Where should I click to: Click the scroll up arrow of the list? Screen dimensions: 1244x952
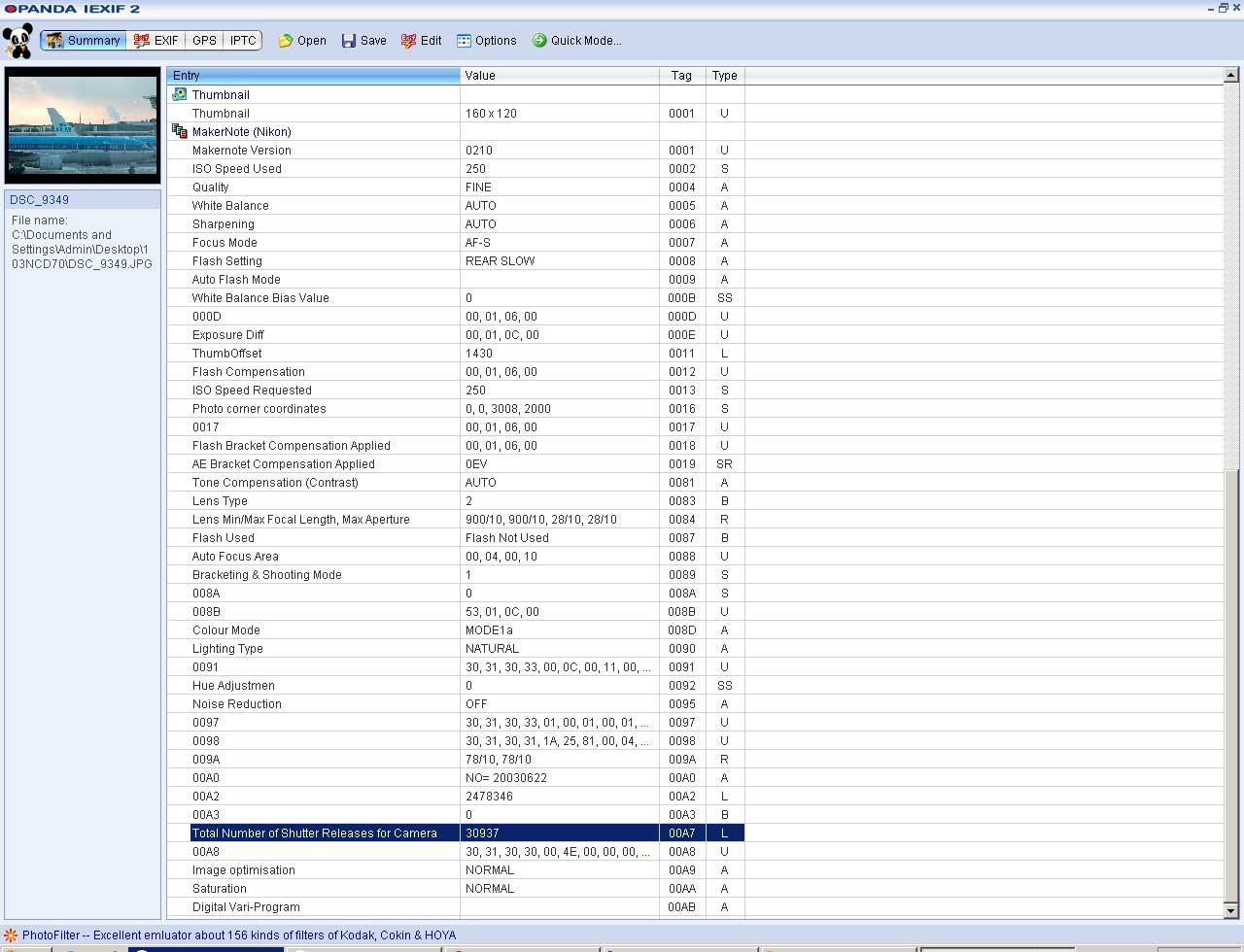coord(1230,76)
